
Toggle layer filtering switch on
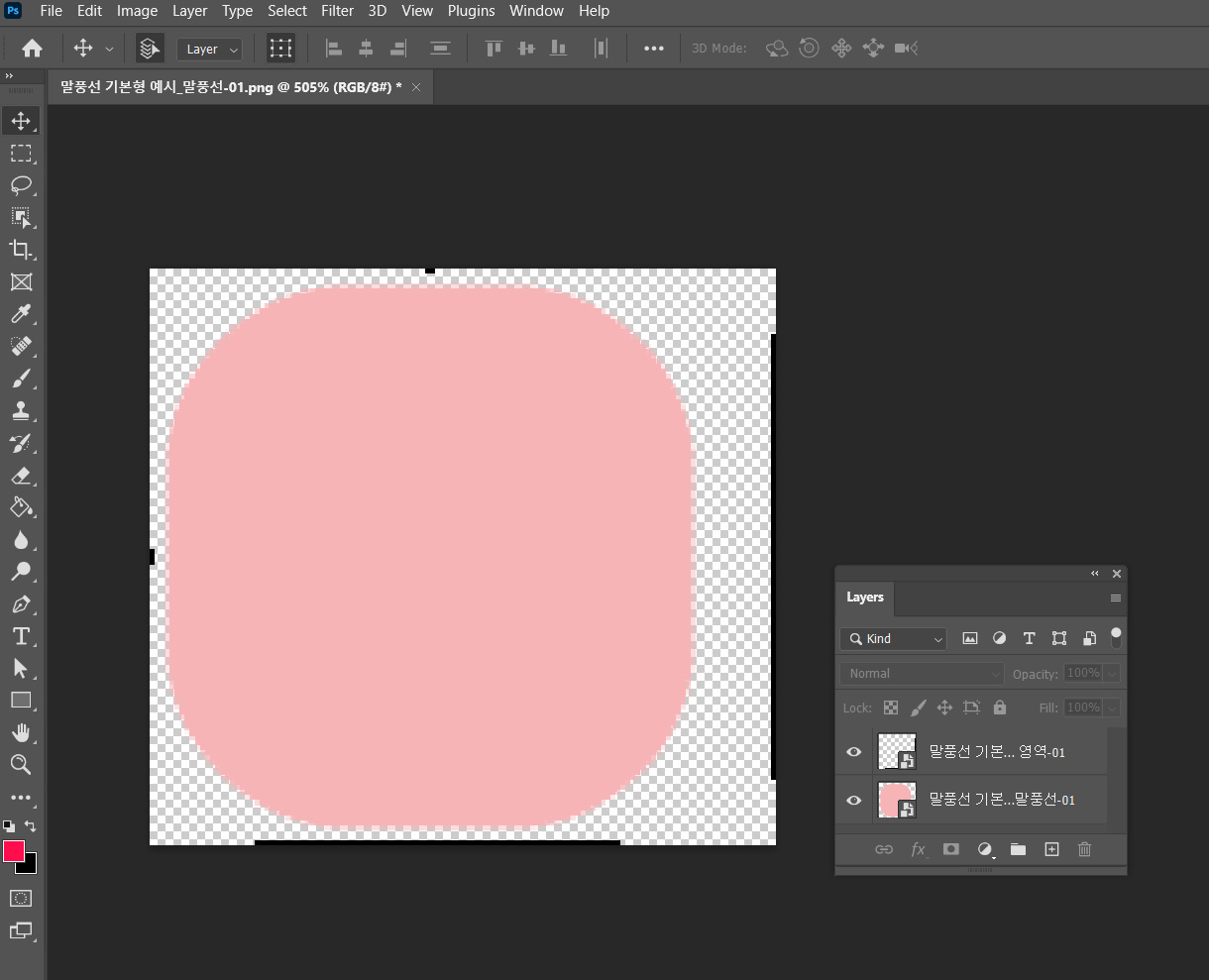tap(1116, 638)
